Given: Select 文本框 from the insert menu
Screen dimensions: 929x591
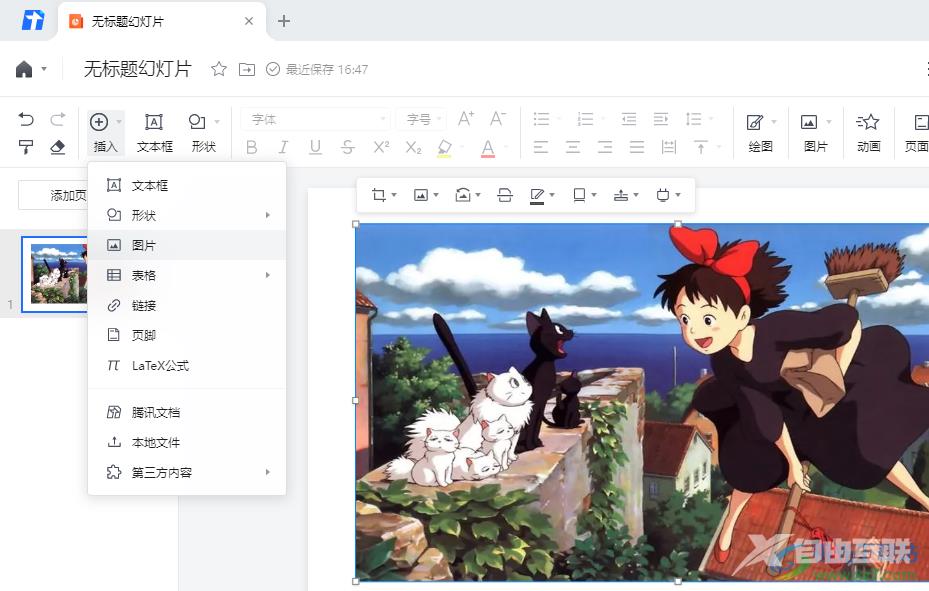Looking at the screenshot, I should click(x=187, y=185).
